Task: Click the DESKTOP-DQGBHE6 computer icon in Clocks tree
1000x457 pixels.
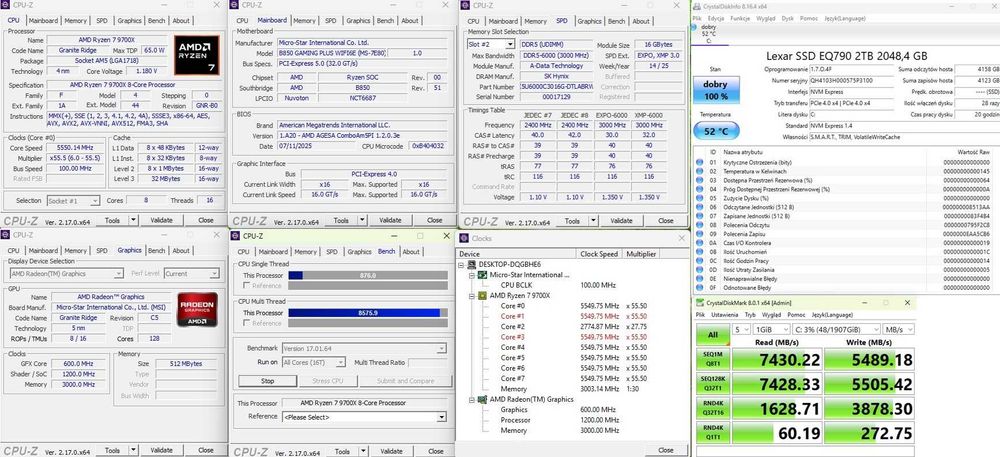Action: tap(471, 264)
